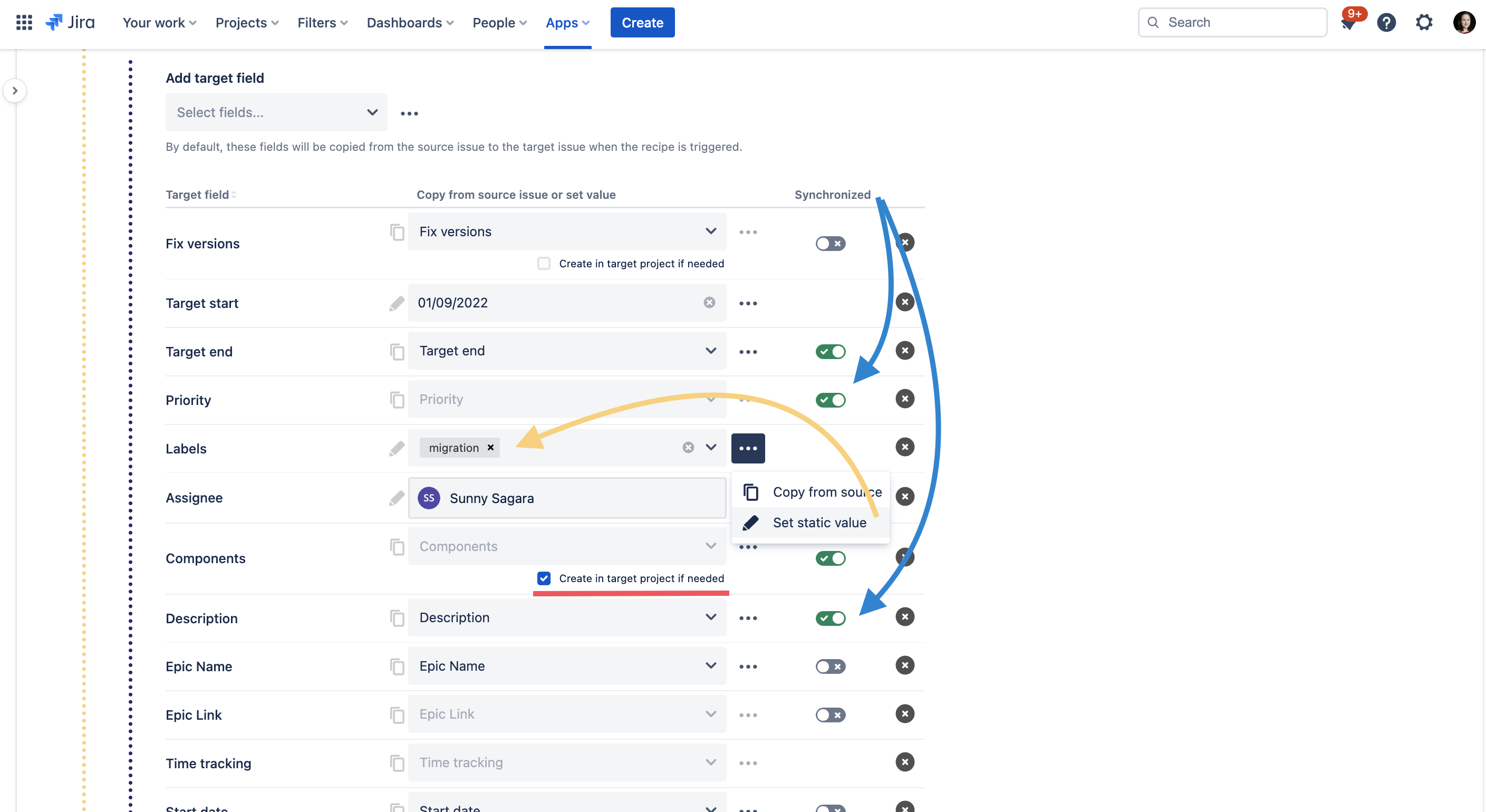
Task: Click the copy icon in Fix versions row
Action: click(397, 232)
